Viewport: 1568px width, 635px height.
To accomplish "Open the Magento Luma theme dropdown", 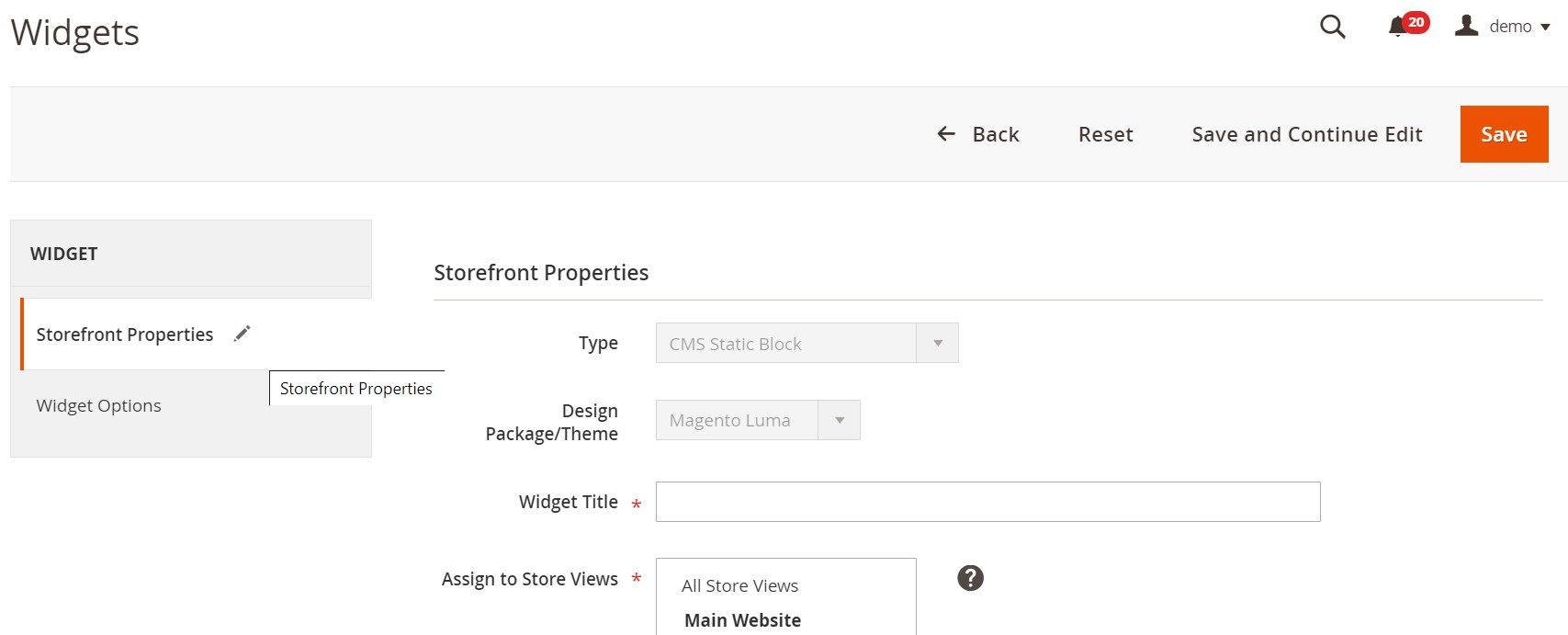I will 757,420.
